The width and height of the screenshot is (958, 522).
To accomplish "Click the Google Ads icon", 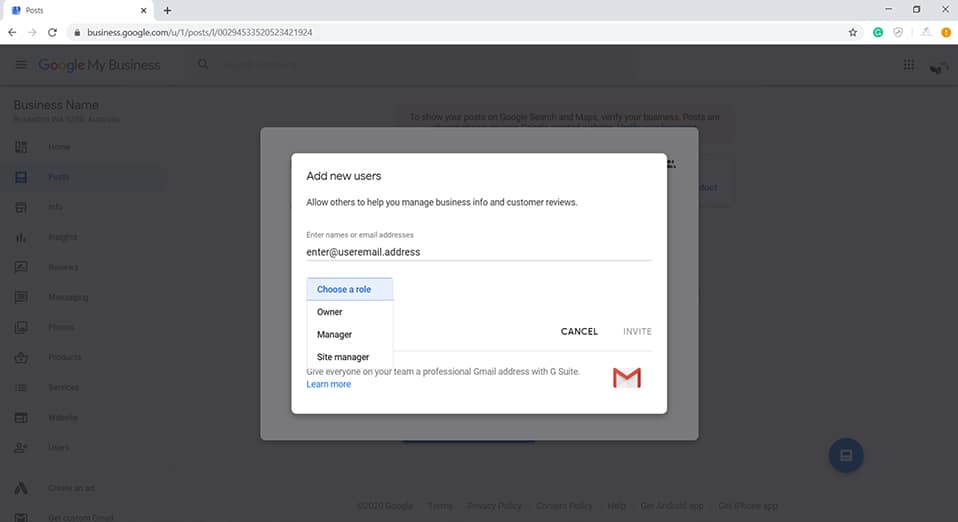I will click(21, 488).
